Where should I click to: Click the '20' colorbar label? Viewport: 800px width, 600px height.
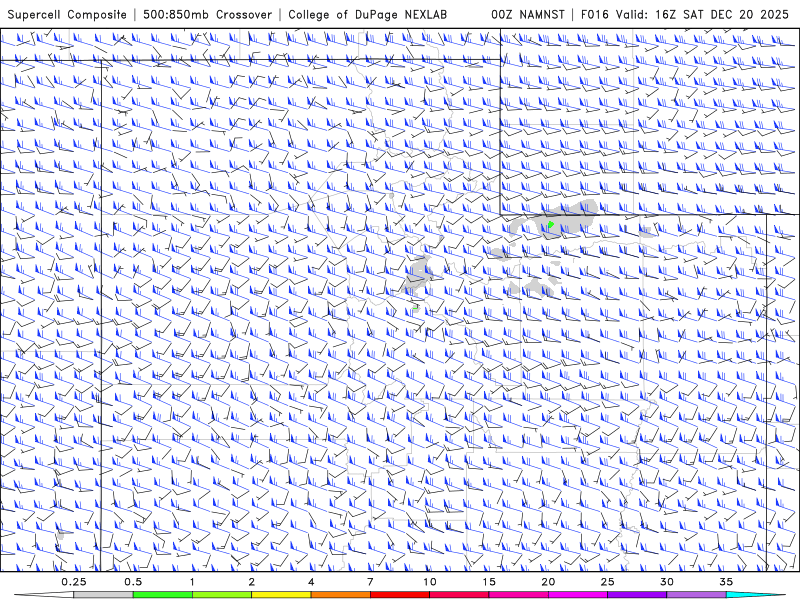coord(548,582)
